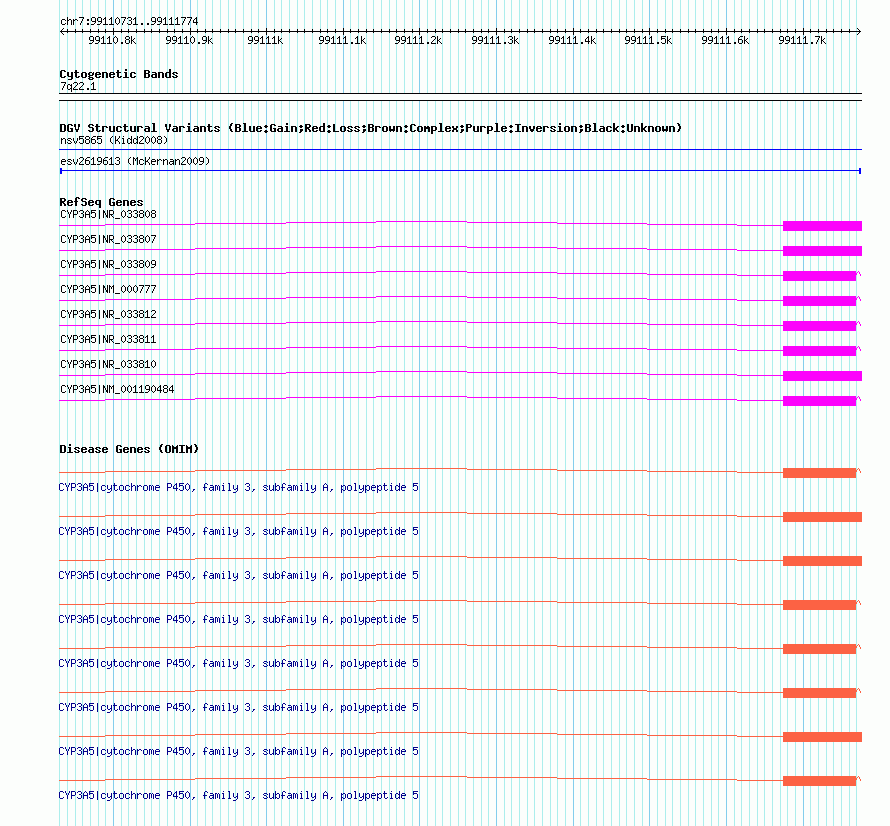This screenshot has height=826, width=890.
Task: Select the Cytogenetic Bands track title
Action: pyautogui.click(x=119, y=74)
